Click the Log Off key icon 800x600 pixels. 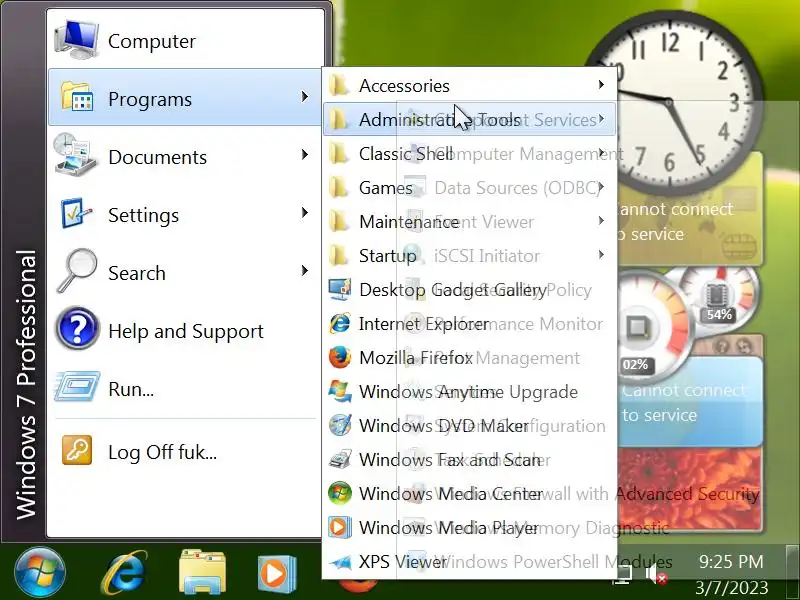click(77, 451)
